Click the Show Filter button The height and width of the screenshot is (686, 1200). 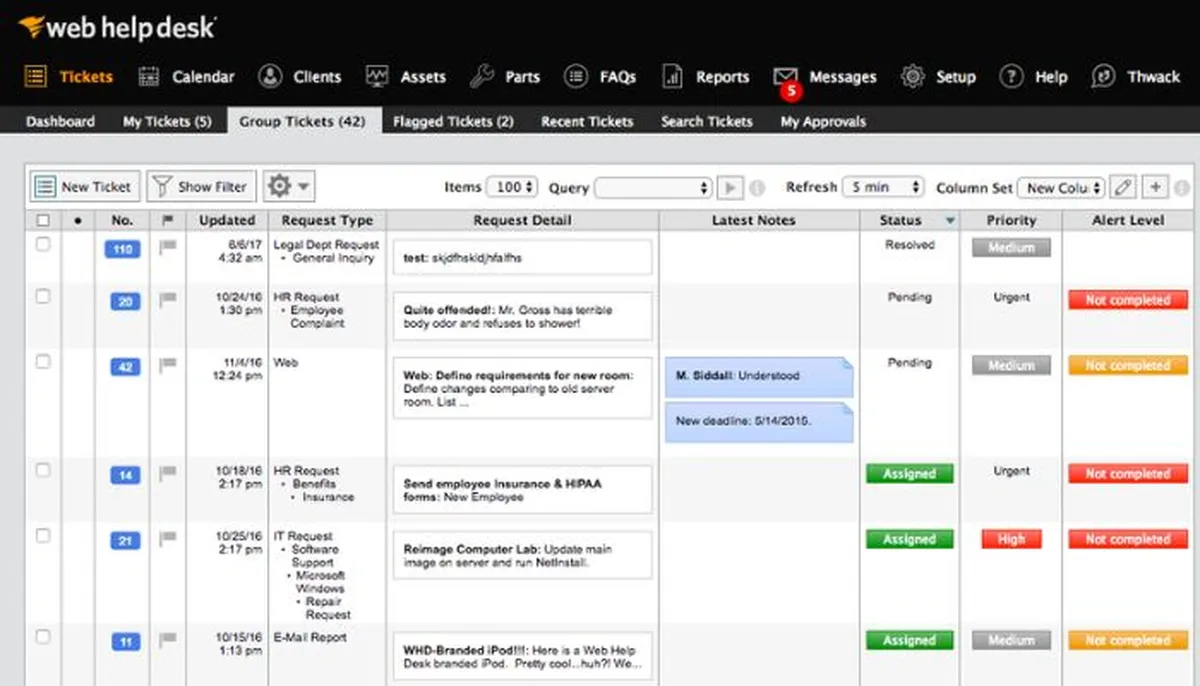[x=200, y=186]
